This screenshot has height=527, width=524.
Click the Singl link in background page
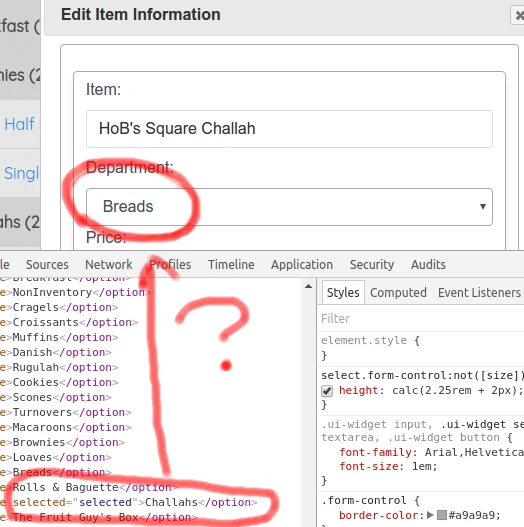click(x=22, y=173)
